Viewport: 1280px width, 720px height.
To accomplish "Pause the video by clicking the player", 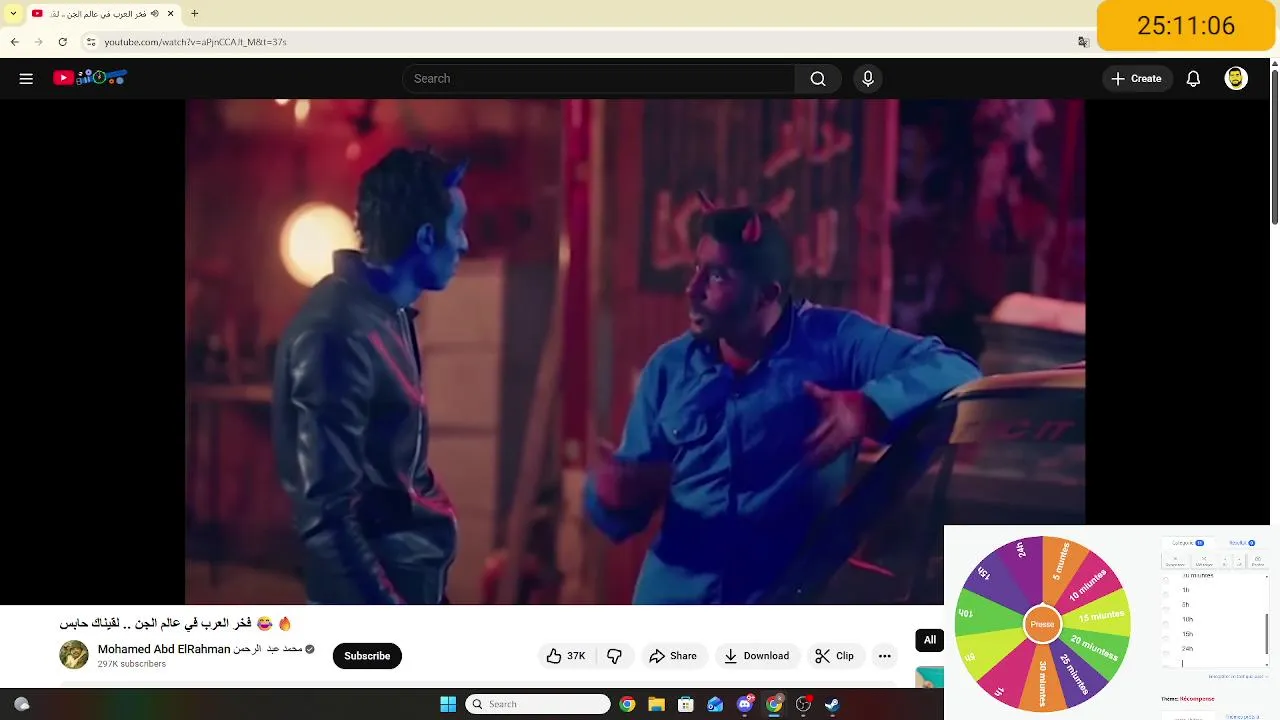I will point(635,352).
